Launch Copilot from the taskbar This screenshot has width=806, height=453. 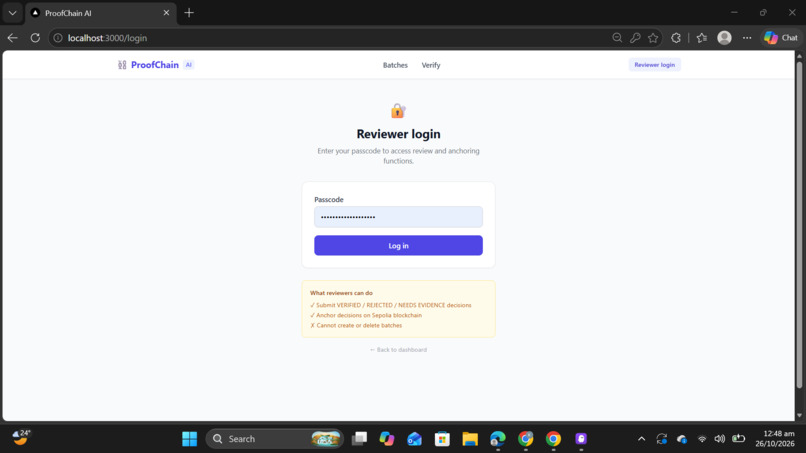coord(387,439)
